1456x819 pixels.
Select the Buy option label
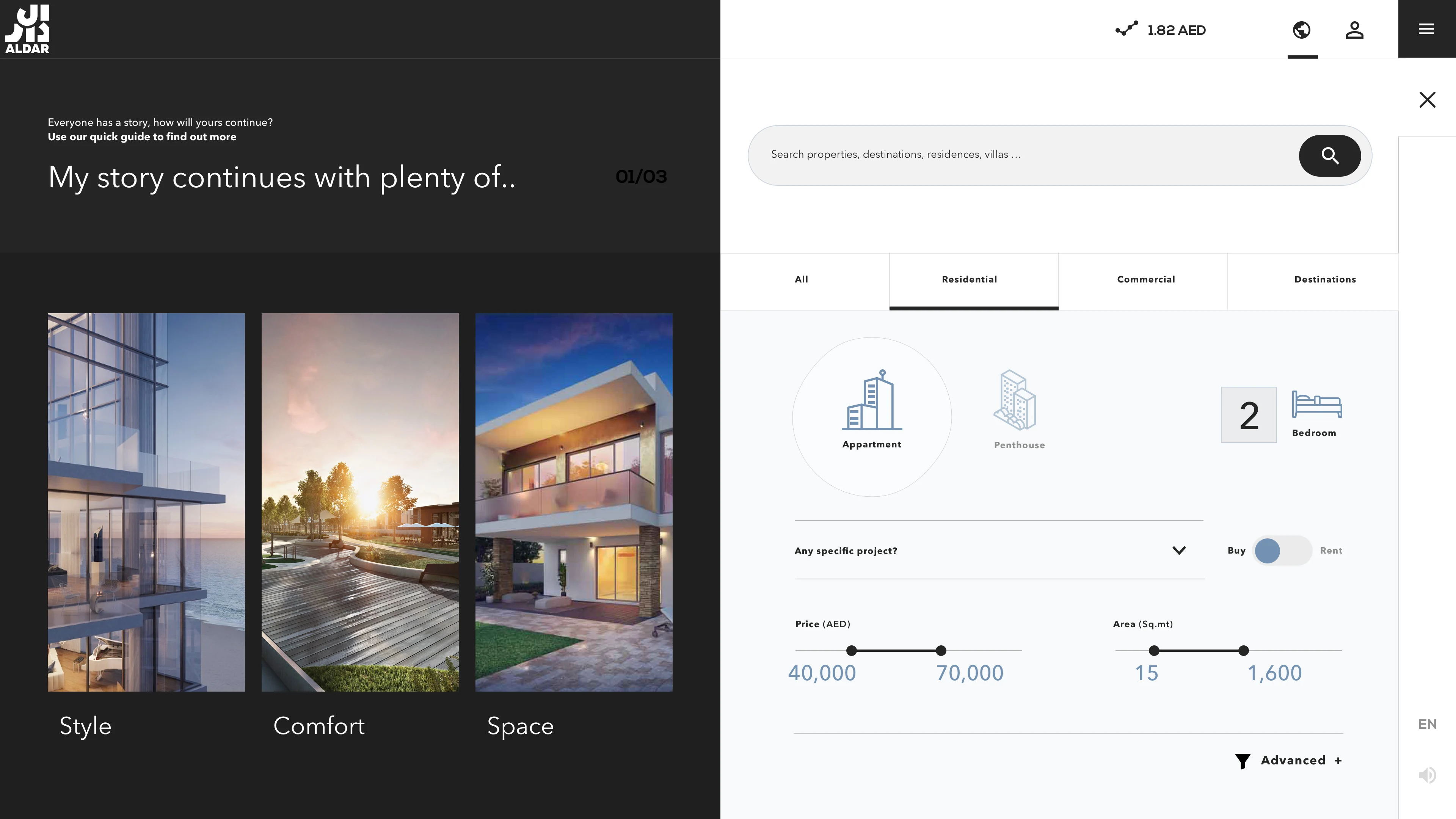pyautogui.click(x=1236, y=551)
